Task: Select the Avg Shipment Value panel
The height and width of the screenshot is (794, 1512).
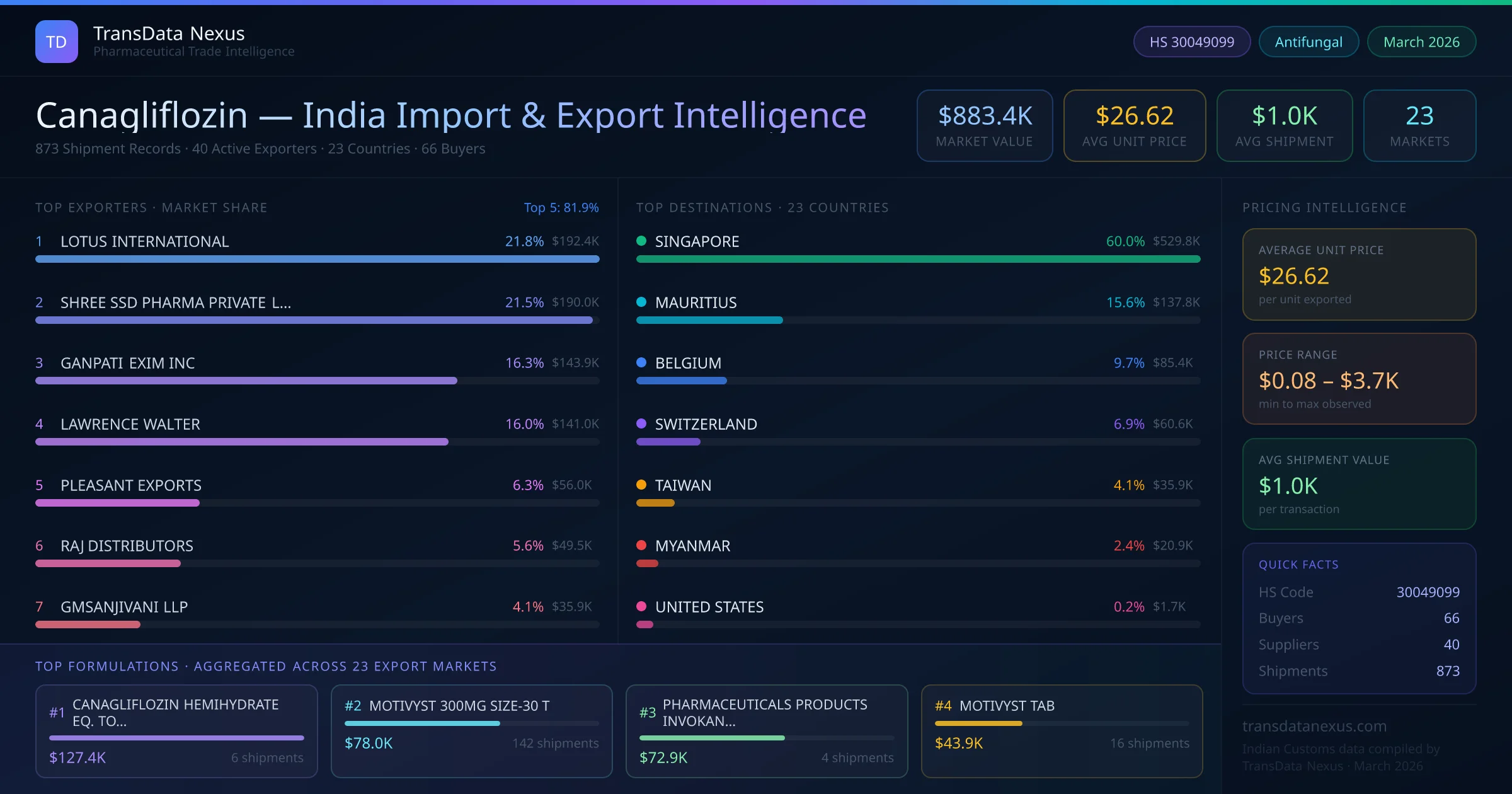Action: (1359, 483)
